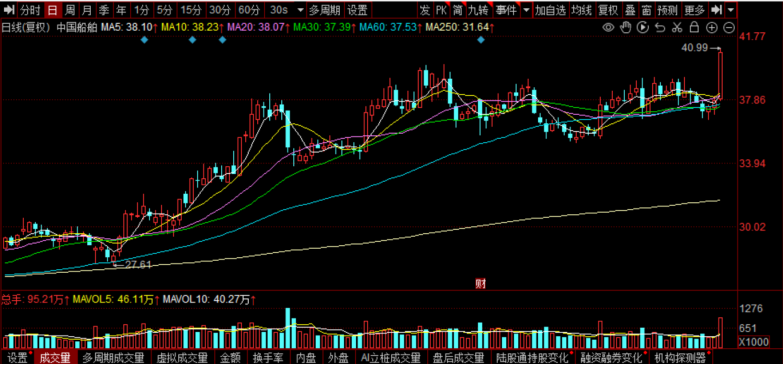Open the dropdown arrow next to 30s

300,9
